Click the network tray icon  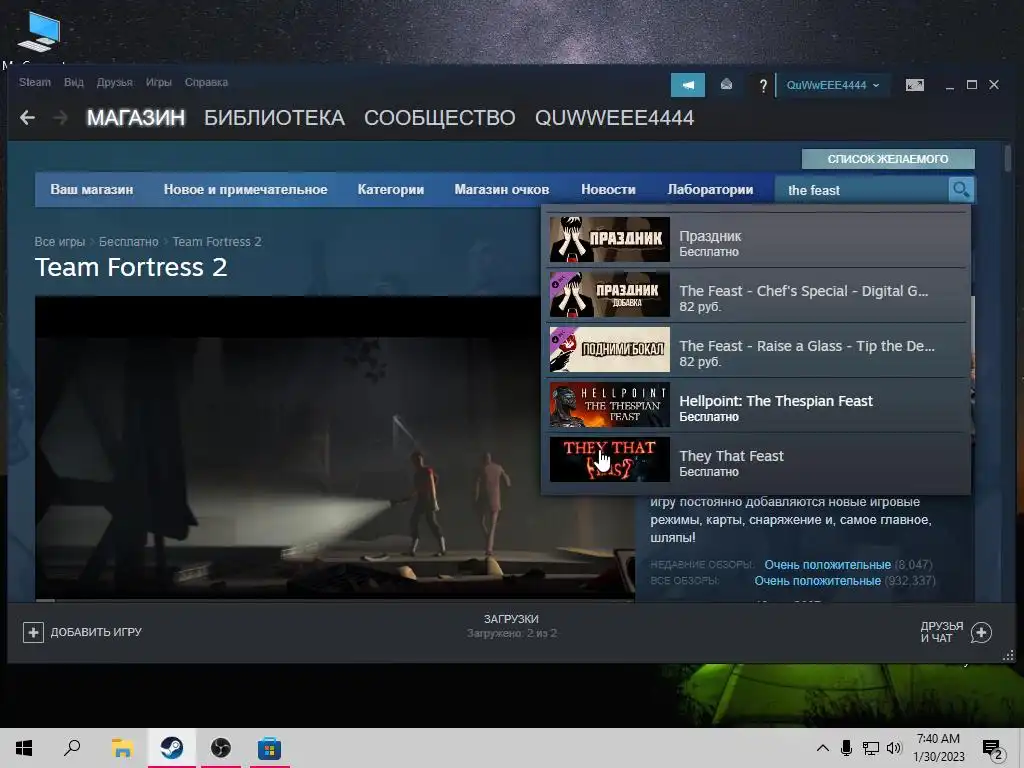870,748
